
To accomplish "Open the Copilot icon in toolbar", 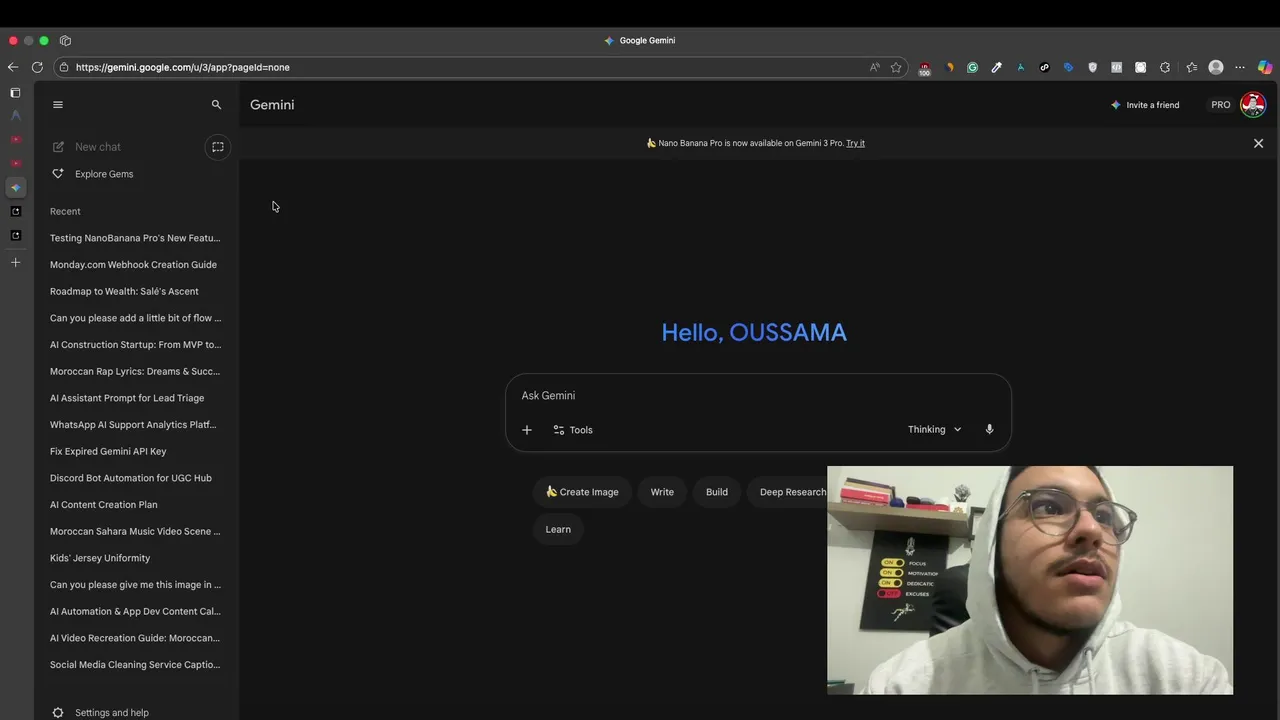I will (x=1265, y=67).
